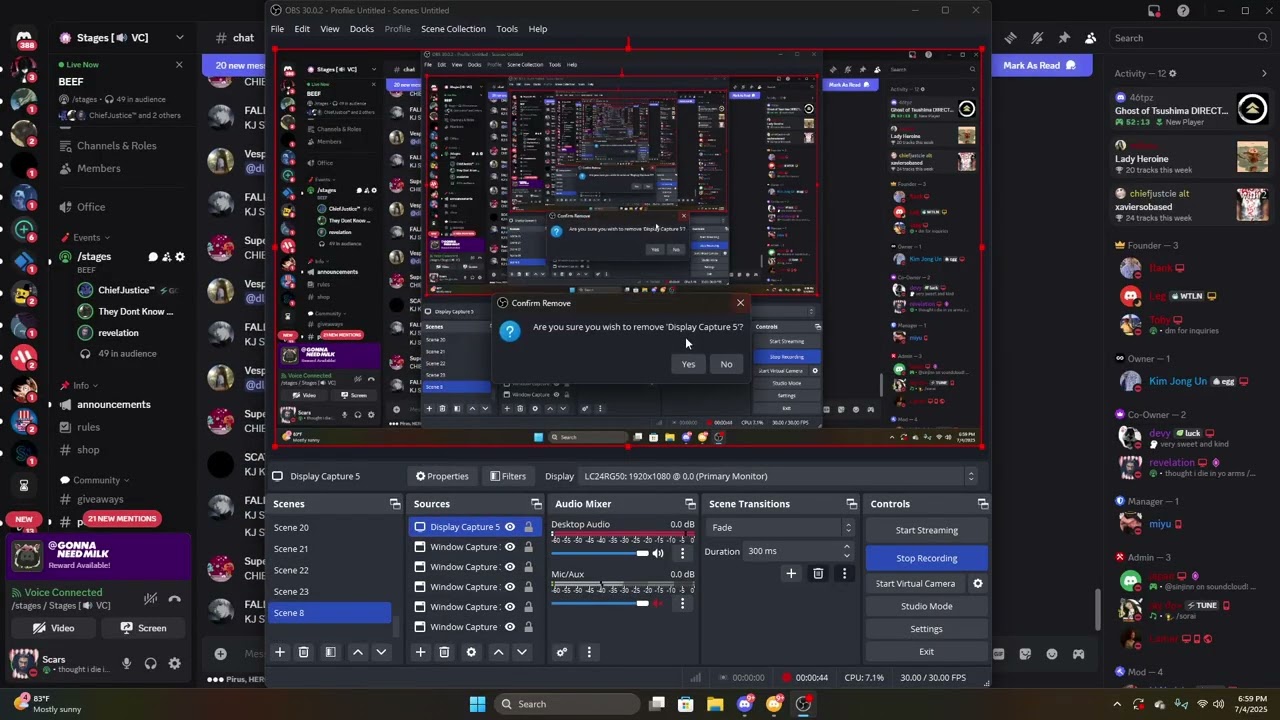Undock the Scene Transitions panel icon

851,504
